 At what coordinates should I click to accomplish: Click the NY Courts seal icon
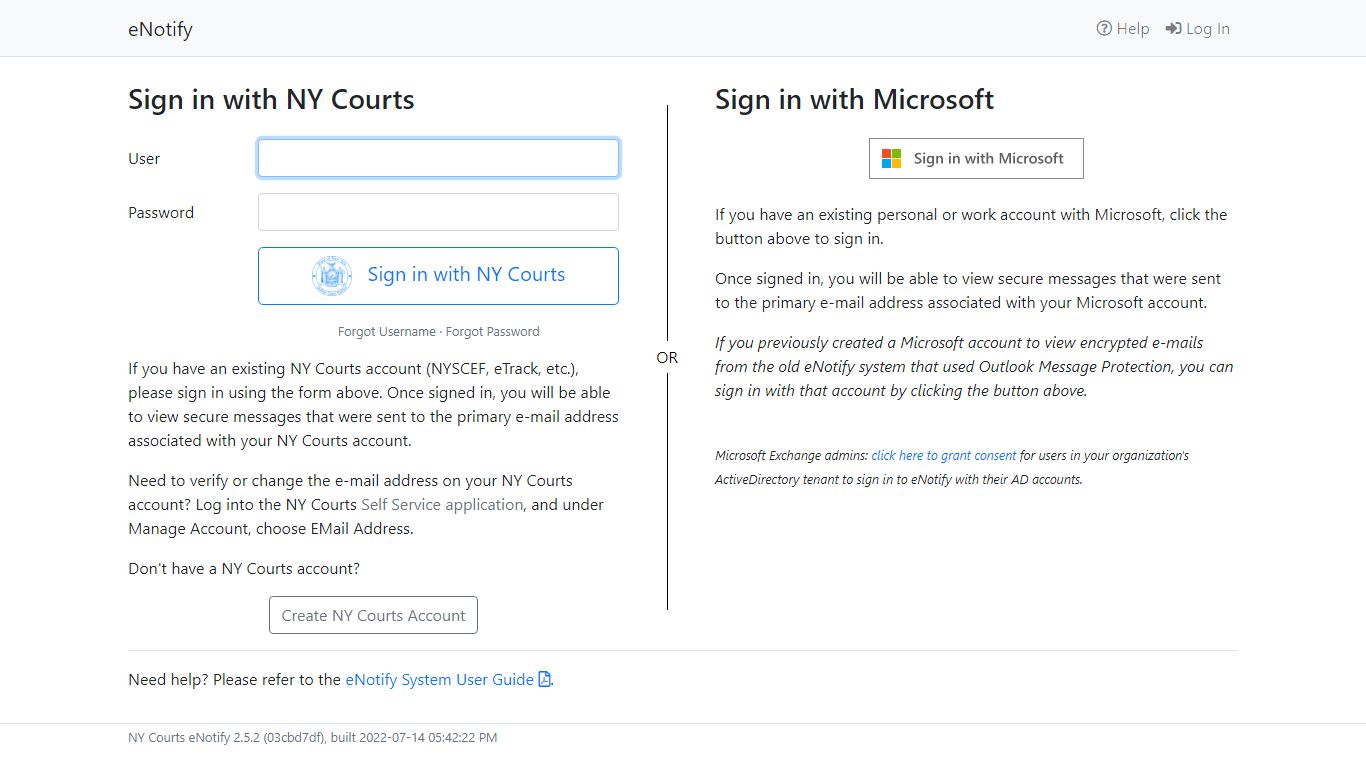pos(332,275)
